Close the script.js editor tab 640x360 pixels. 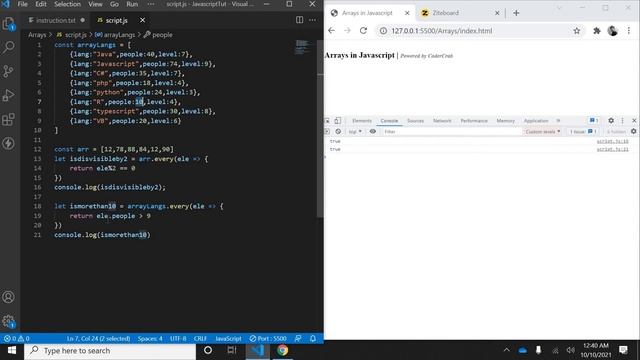tap(142, 20)
